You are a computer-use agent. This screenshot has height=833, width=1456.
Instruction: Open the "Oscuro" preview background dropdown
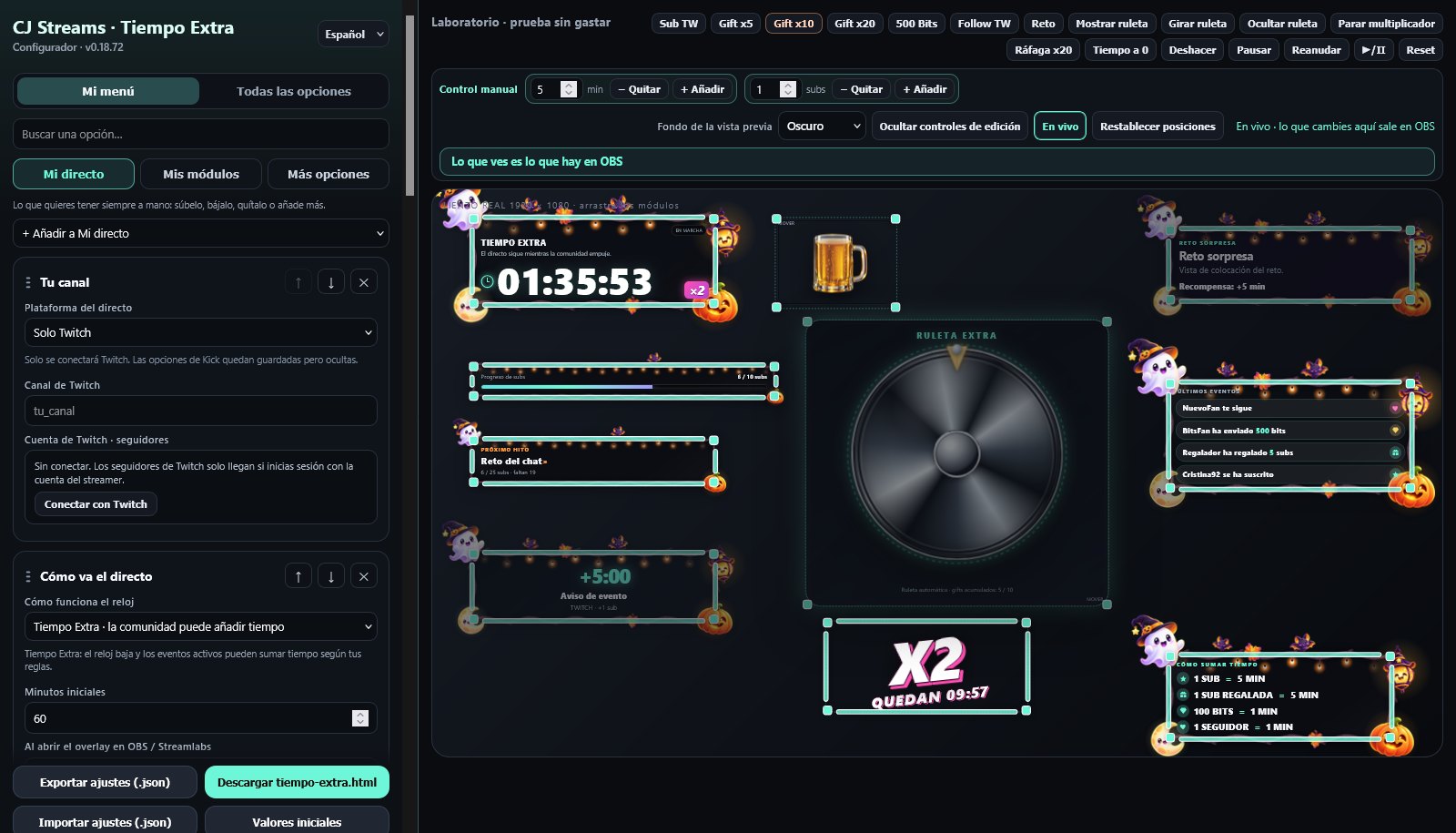click(x=822, y=127)
